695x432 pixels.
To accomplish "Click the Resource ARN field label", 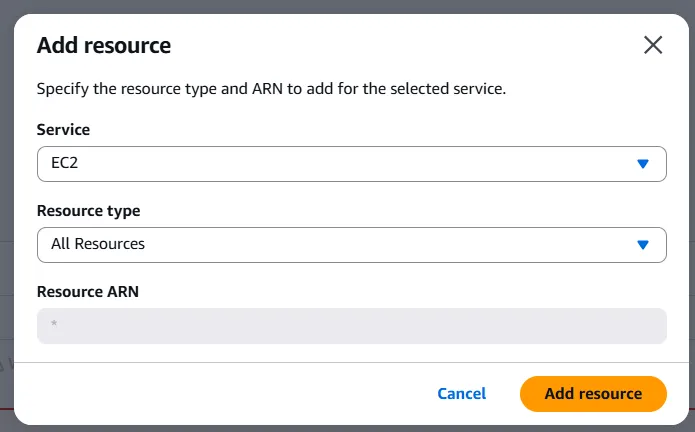I will (87, 292).
